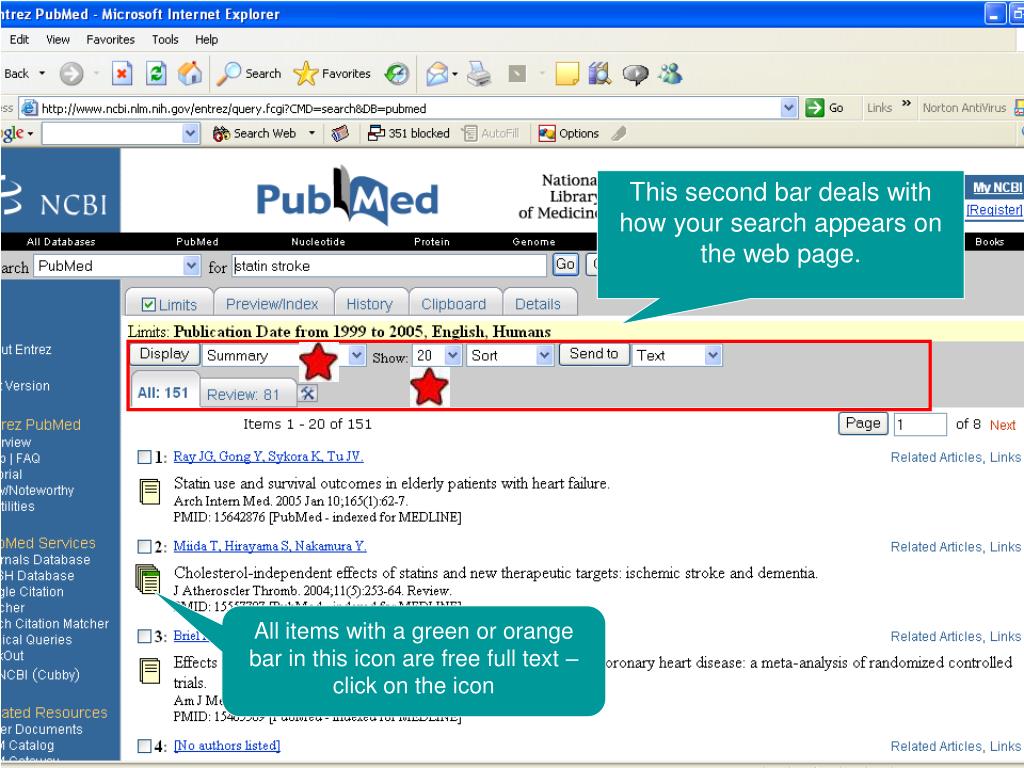Open Google toolbar Options

point(568,133)
